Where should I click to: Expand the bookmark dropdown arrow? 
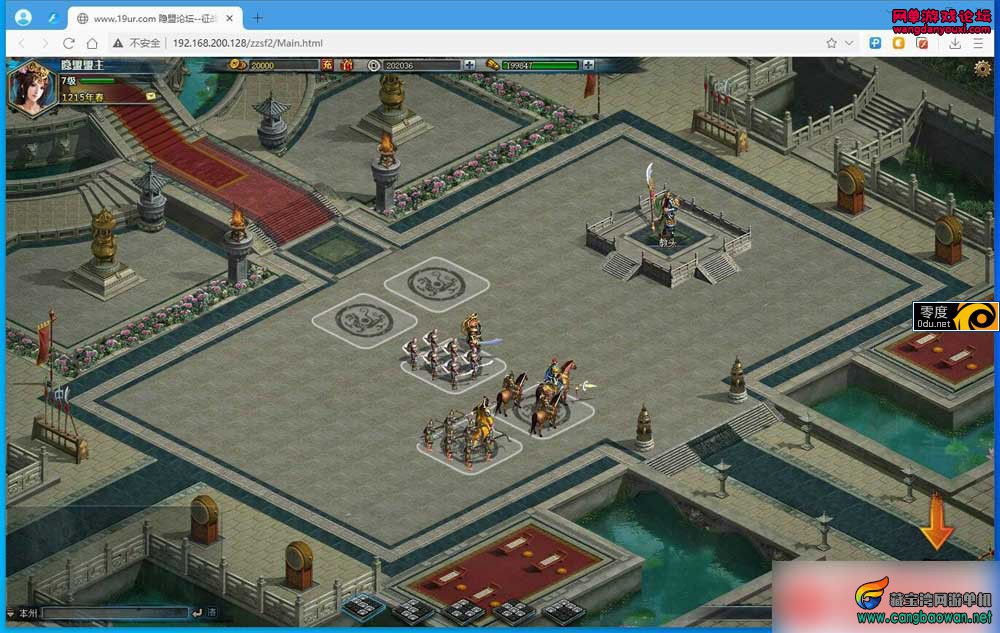coord(849,43)
